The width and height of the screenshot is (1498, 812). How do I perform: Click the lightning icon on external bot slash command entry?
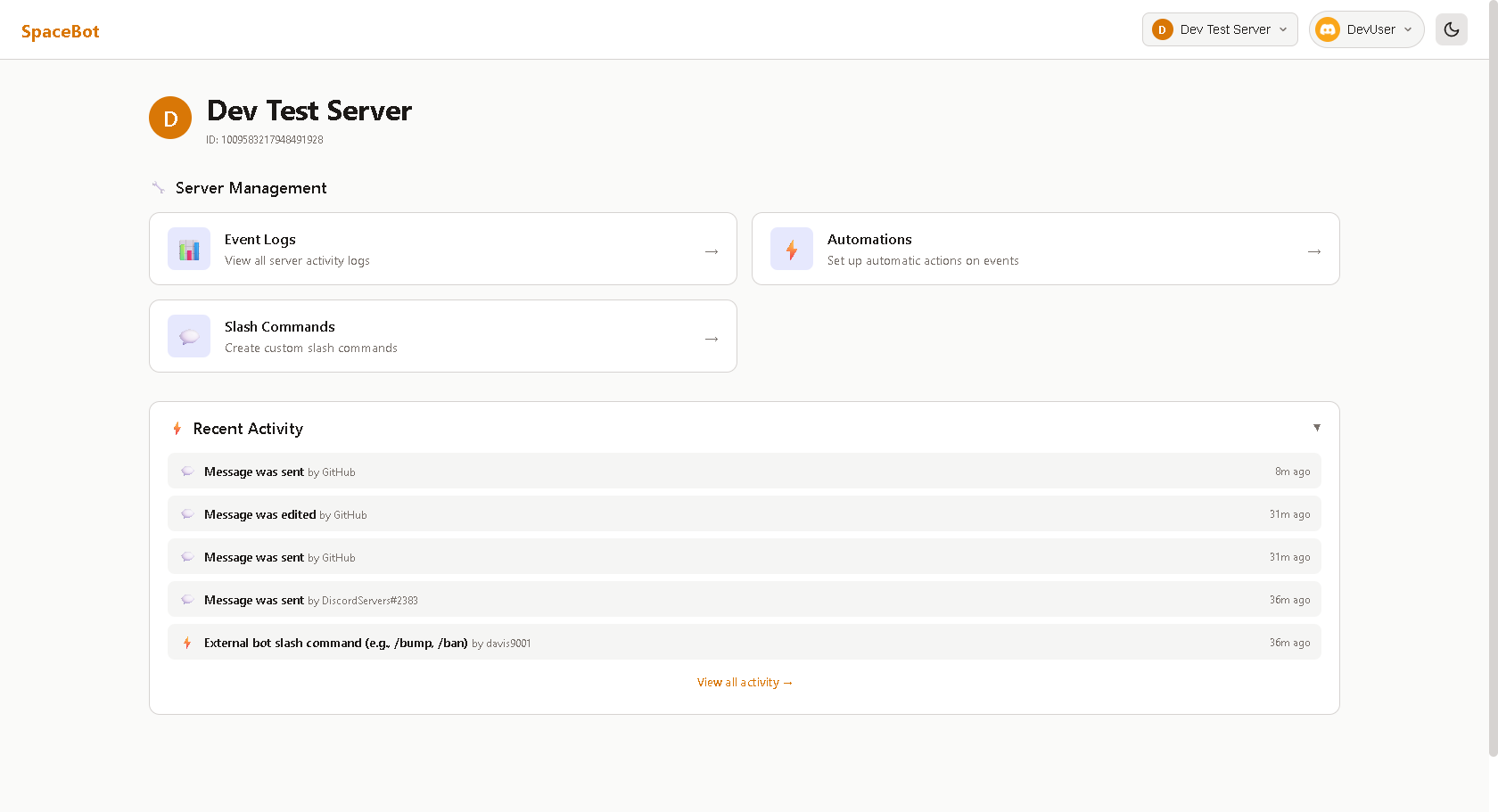pyautogui.click(x=186, y=642)
